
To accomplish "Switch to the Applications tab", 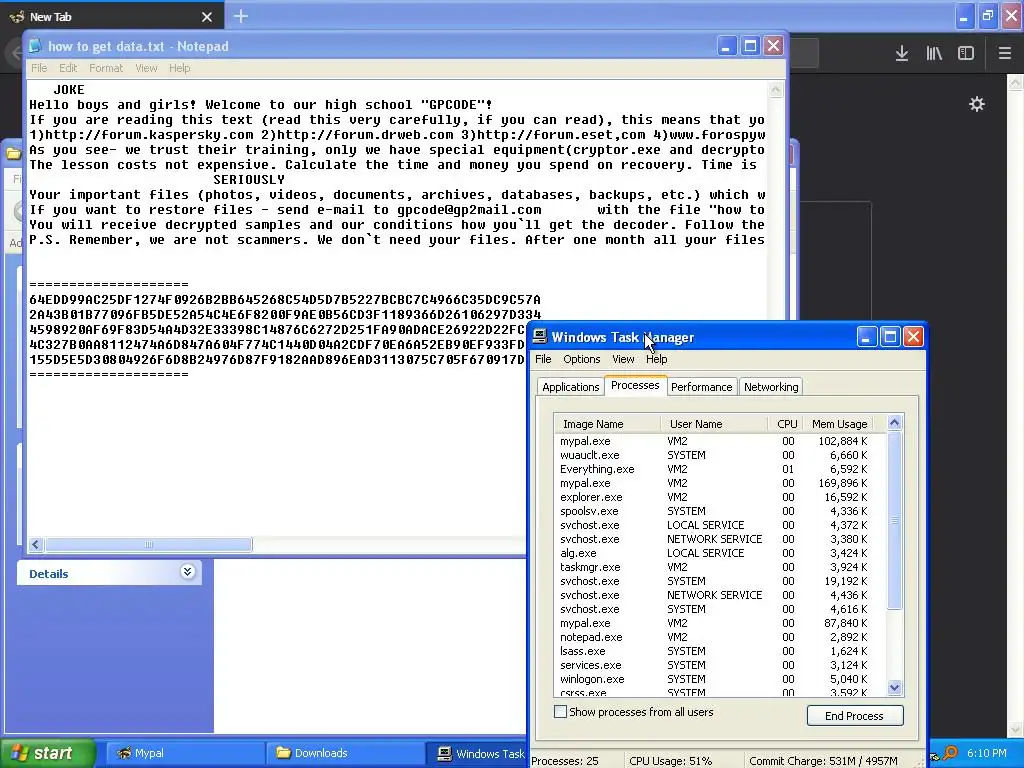I will 570,387.
